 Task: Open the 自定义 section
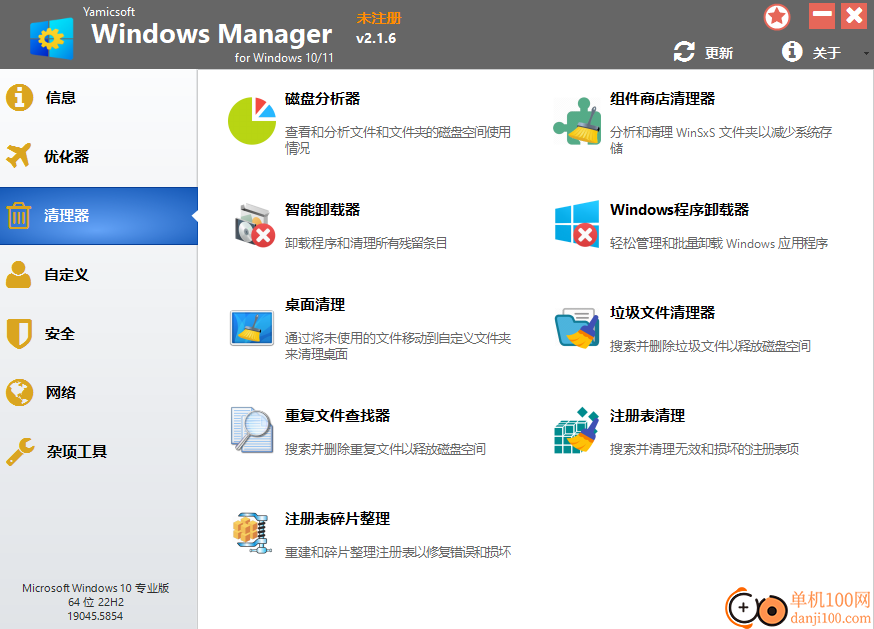click(x=99, y=275)
